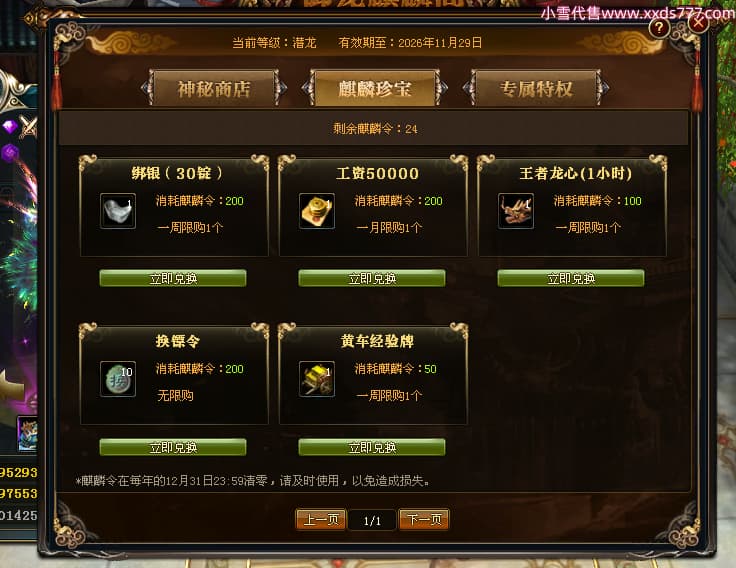Click the green escort swap token icon

tap(118, 379)
